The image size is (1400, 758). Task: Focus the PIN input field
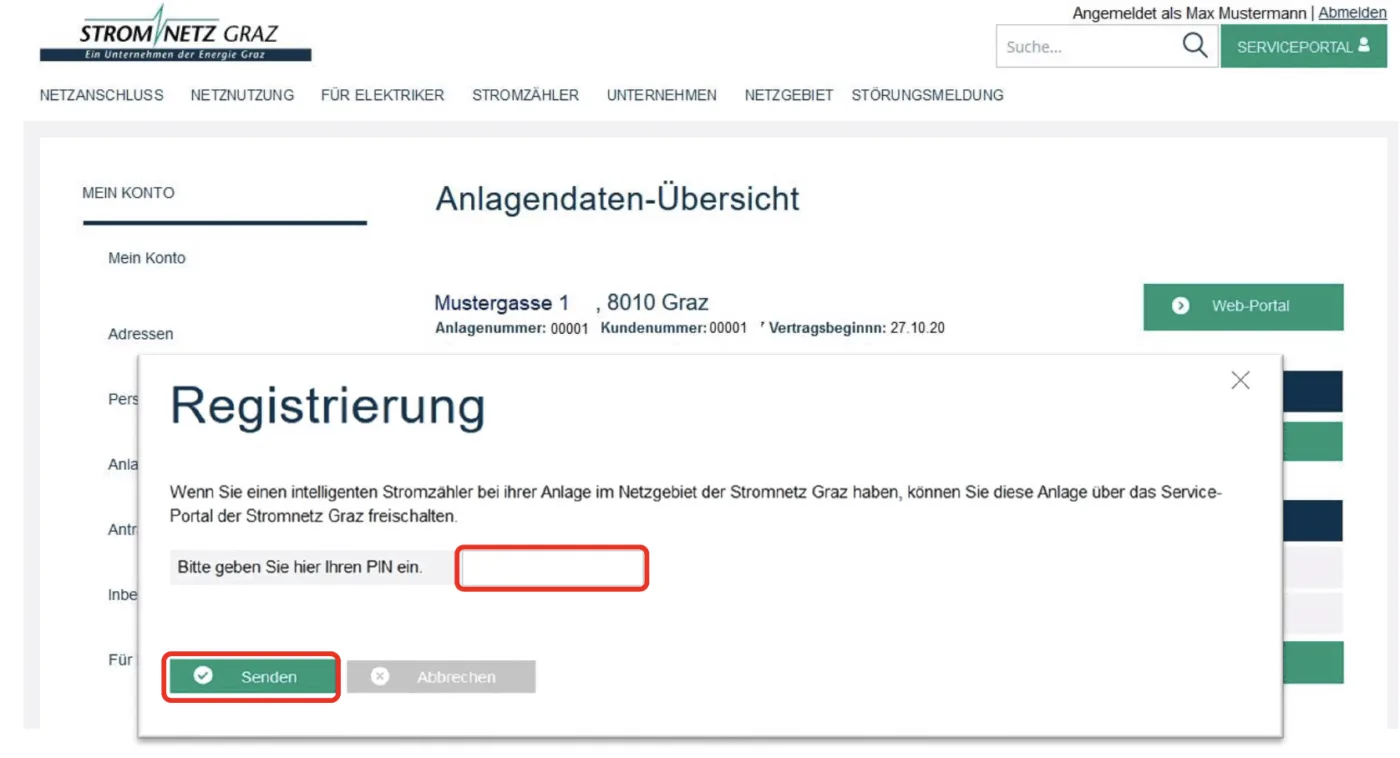point(552,568)
